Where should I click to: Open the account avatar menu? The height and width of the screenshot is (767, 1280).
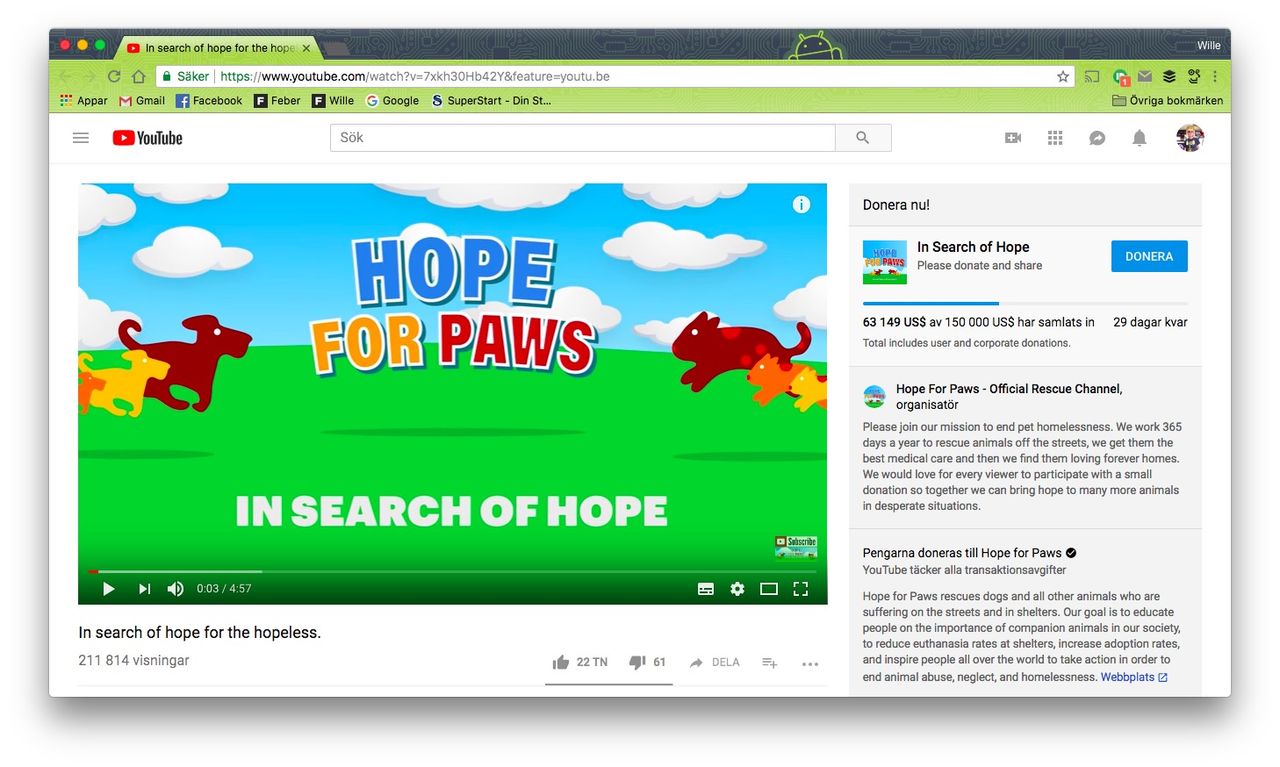pos(1190,138)
